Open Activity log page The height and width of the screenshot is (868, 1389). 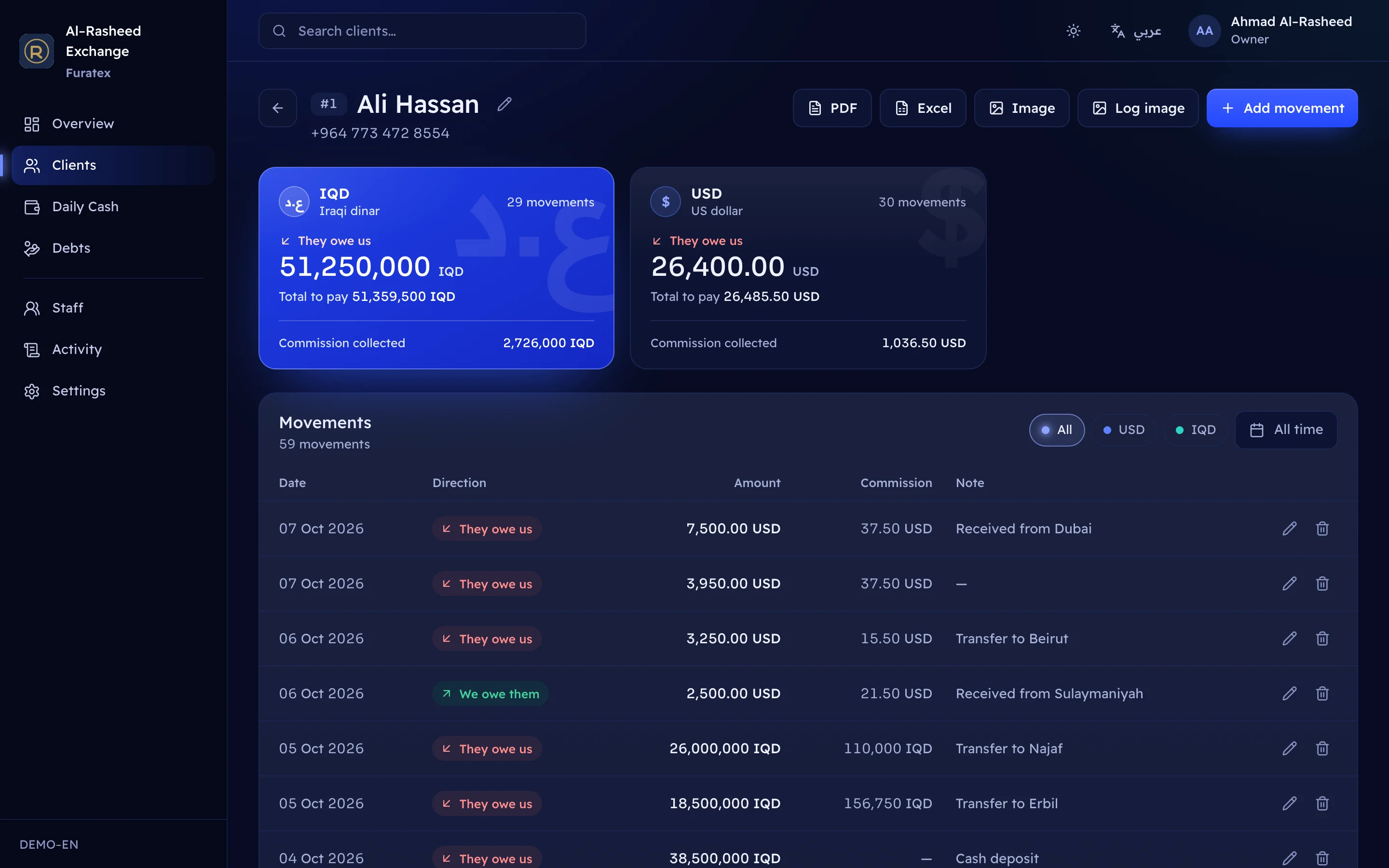click(114, 350)
